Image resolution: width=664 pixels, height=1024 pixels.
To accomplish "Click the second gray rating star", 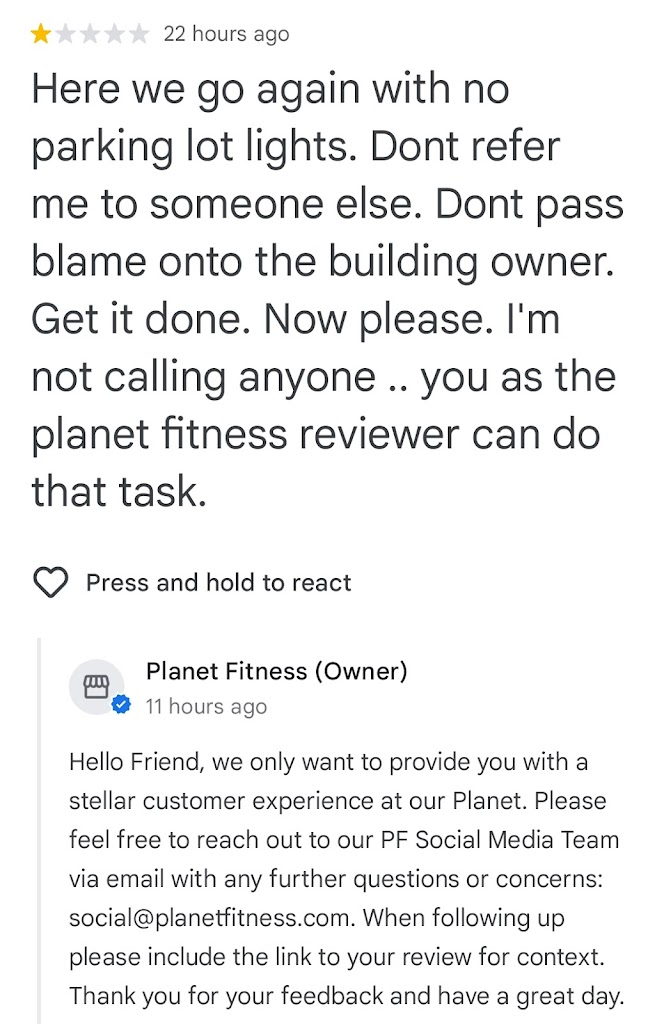I will [65, 35].
